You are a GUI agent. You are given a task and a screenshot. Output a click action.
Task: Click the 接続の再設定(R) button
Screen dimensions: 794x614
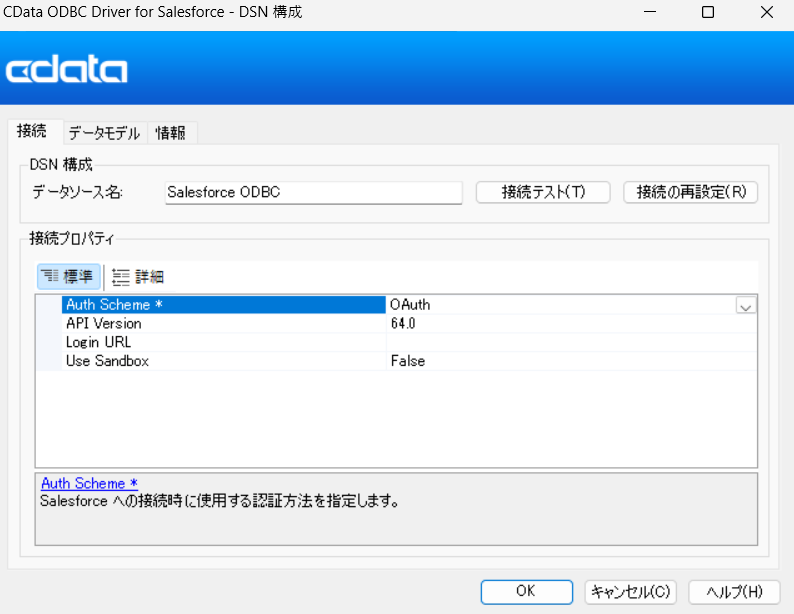click(x=691, y=192)
